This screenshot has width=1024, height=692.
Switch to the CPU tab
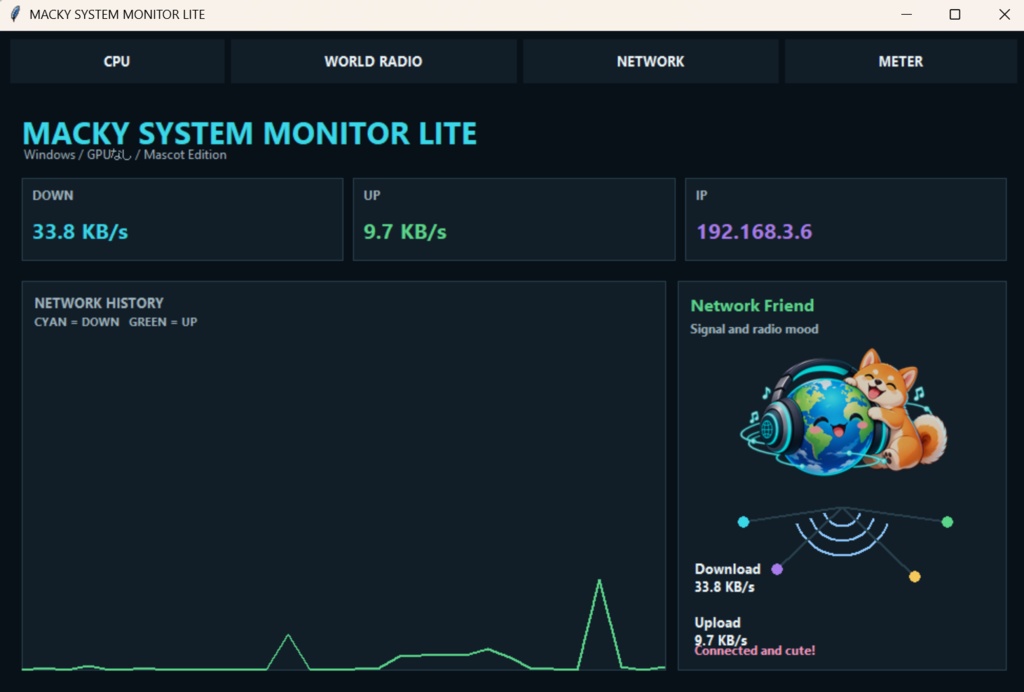pos(117,61)
